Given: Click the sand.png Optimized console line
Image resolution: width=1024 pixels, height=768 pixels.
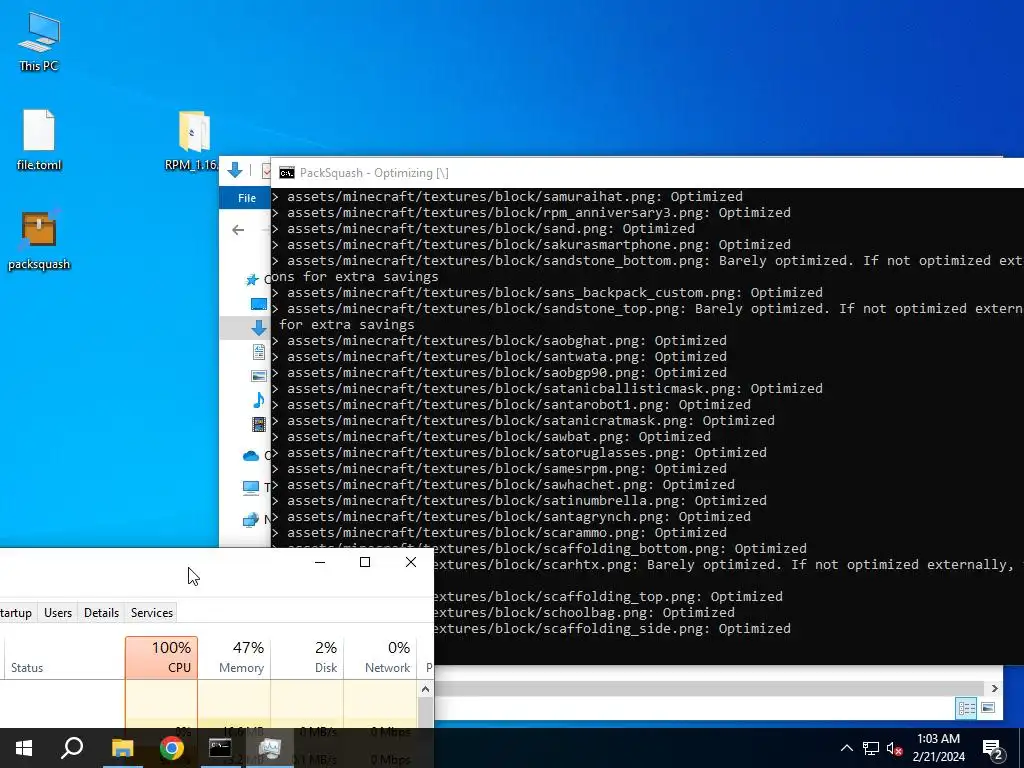Looking at the screenshot, I should [483, 229].
